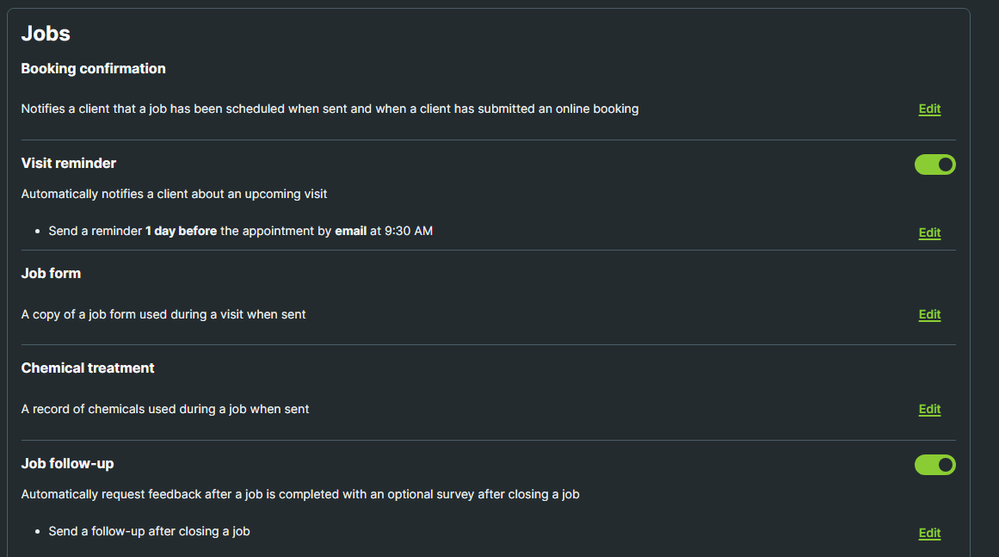Click the bold "1 day before" text
This screenshot has width=999, height=557.
click(x=181, y=231)
